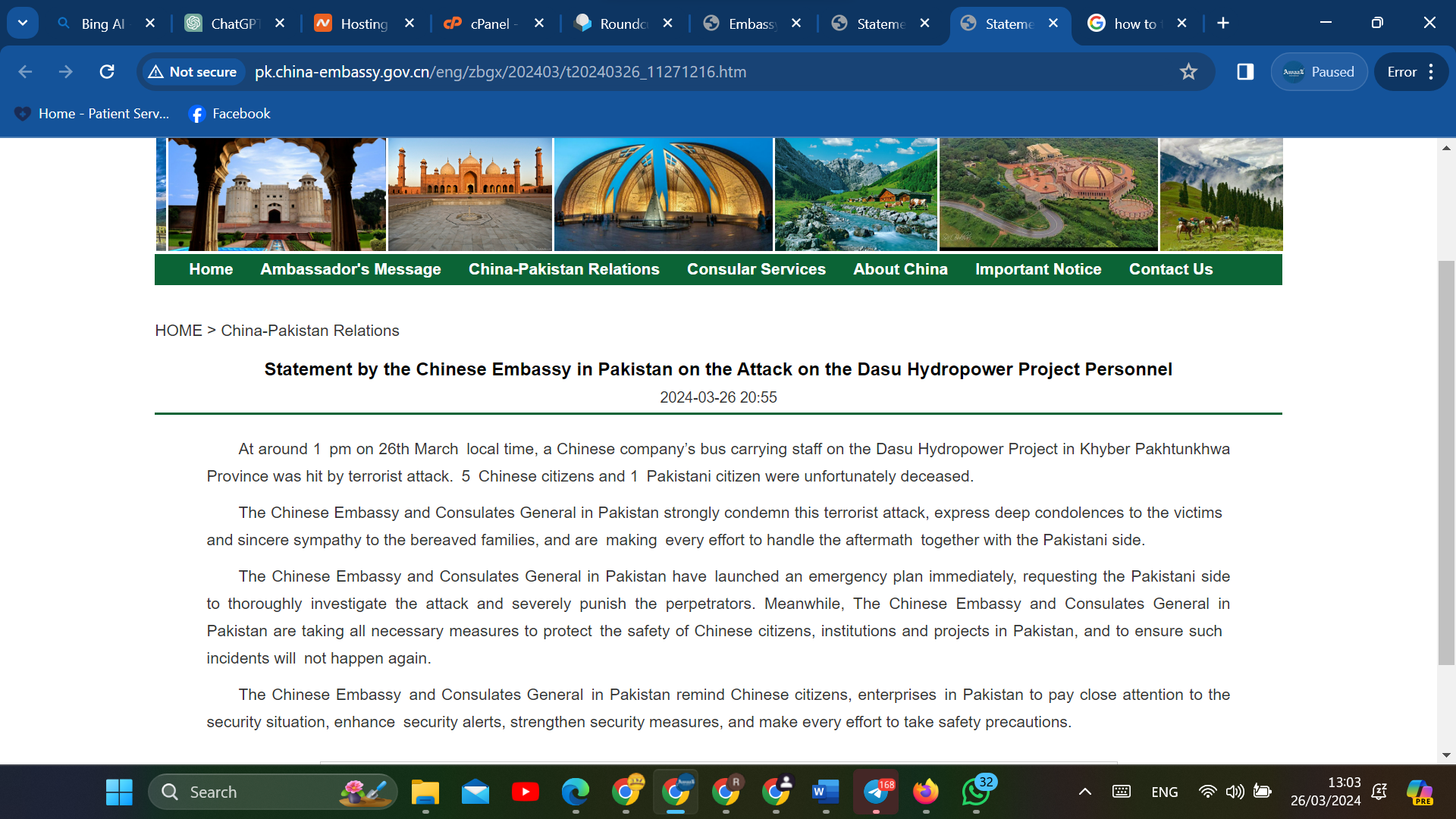Viewport: 1456px width, 819px height.
Task: Open Microsoft Word in taskbar
Action: [825, 792]
